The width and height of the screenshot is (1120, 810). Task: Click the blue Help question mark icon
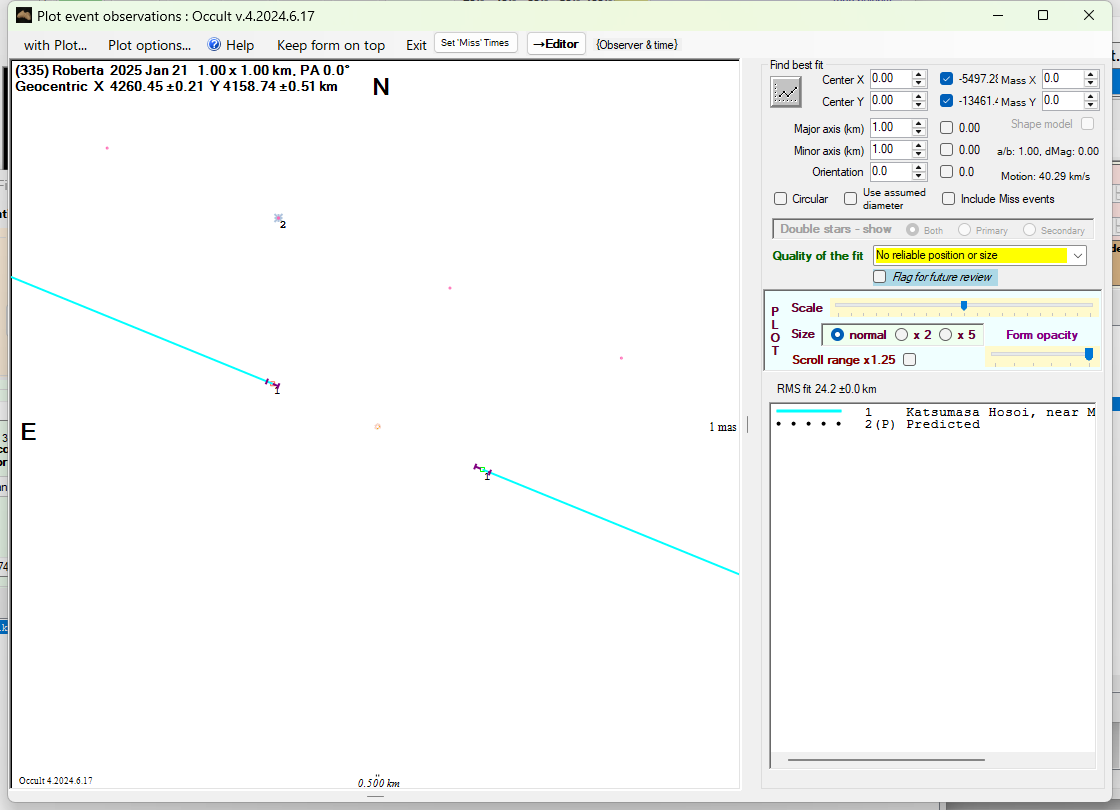click(214, 45)
